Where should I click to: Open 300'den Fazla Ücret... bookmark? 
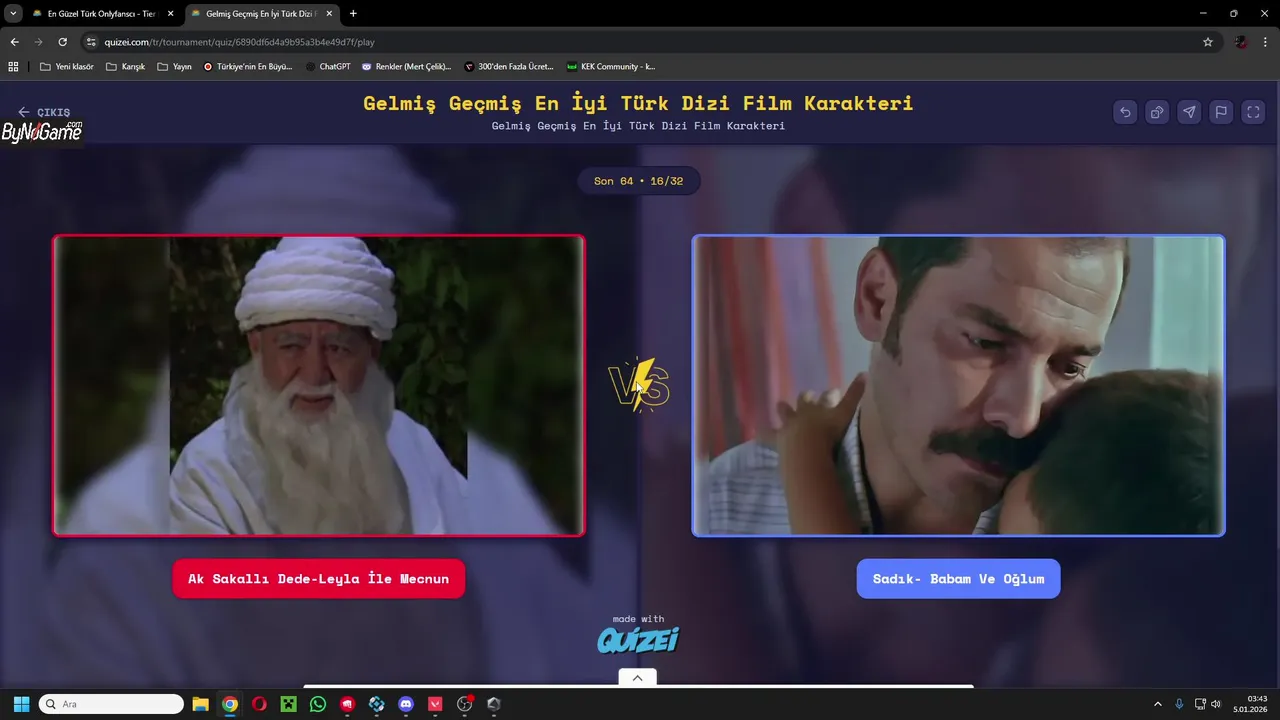click(509, 67)
